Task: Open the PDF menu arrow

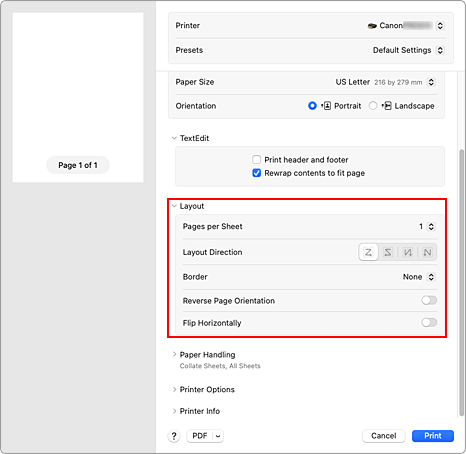Action: pyautogui.click(x=218, y=436)
